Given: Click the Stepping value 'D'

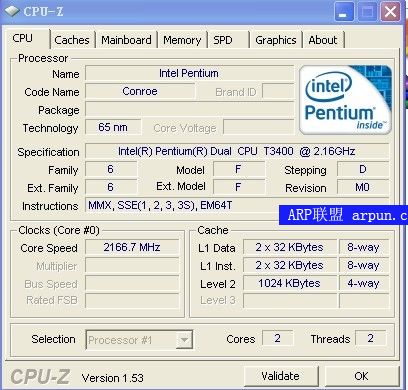Looking at the screenshot, I should coord(363,169).
